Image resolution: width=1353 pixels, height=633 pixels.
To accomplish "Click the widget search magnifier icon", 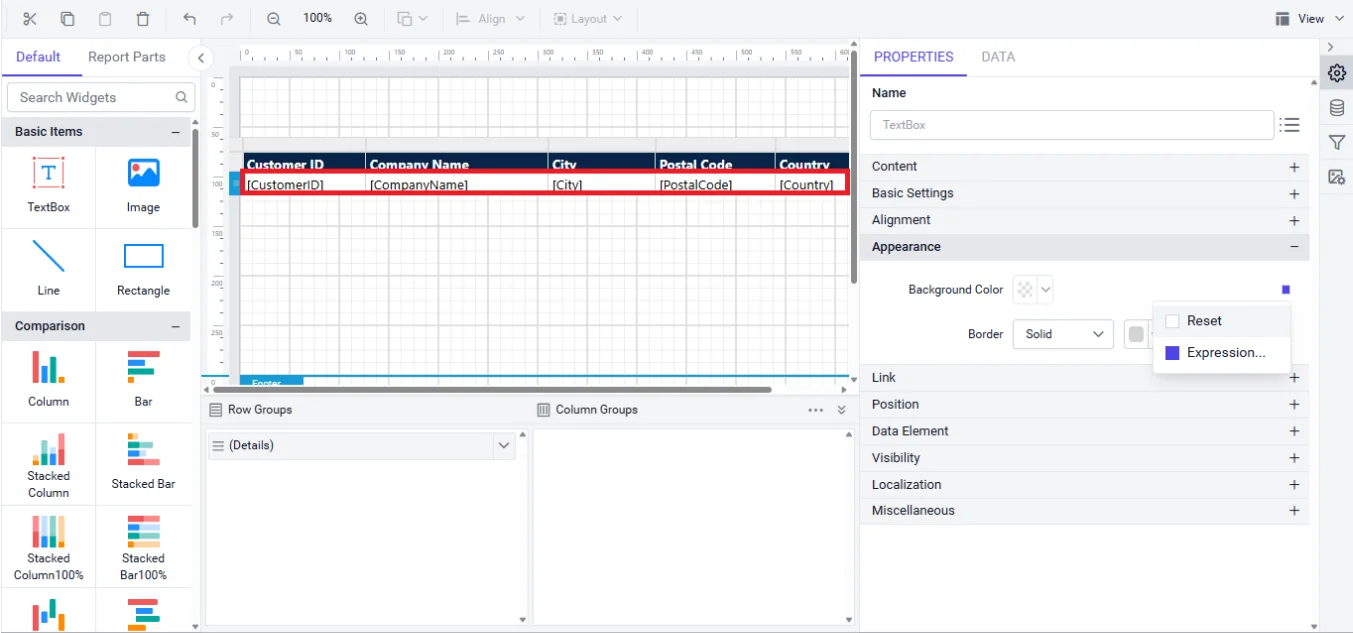I will (x=181, y=97).
